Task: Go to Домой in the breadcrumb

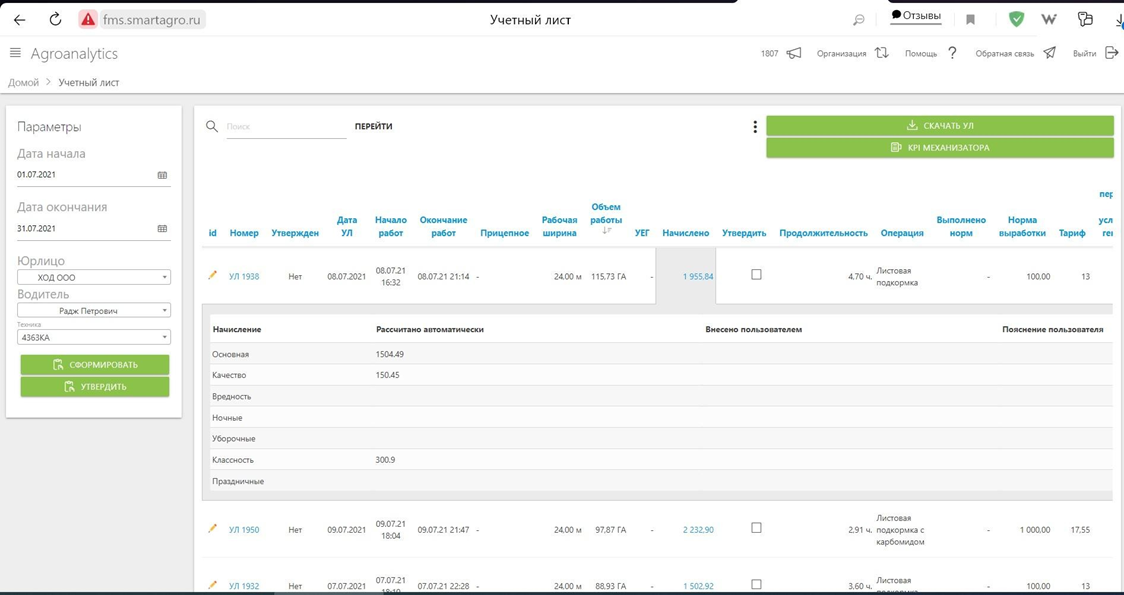Action: point(24,83)
